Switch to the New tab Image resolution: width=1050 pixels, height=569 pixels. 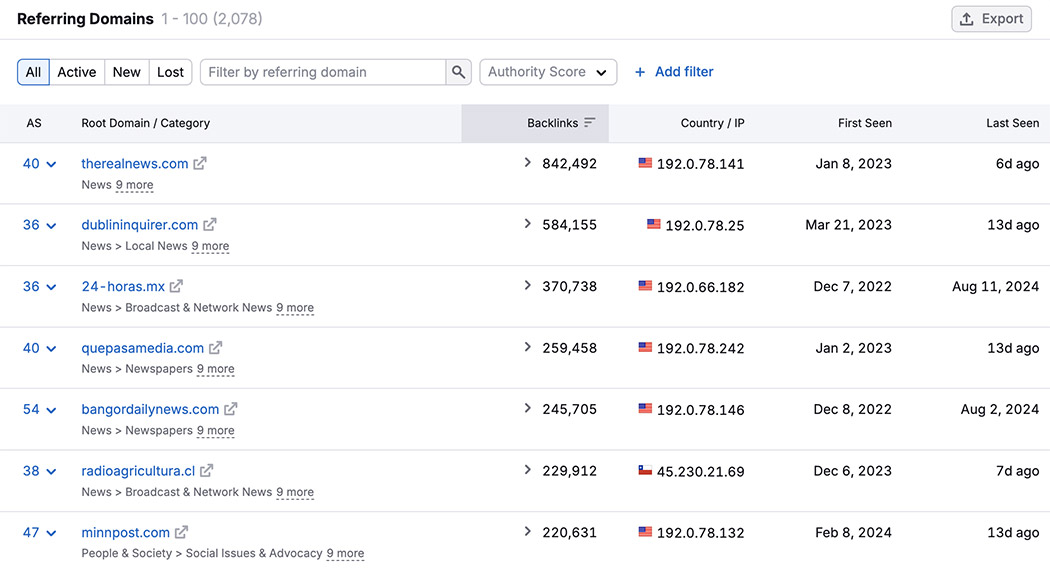pos(127,72)
